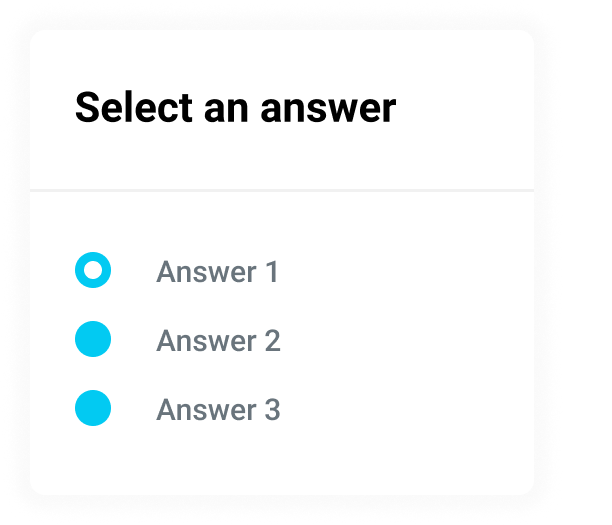Pick the Answer 3 radio button
The height and width of the screenshot is (525, 612).
point(93,408)
